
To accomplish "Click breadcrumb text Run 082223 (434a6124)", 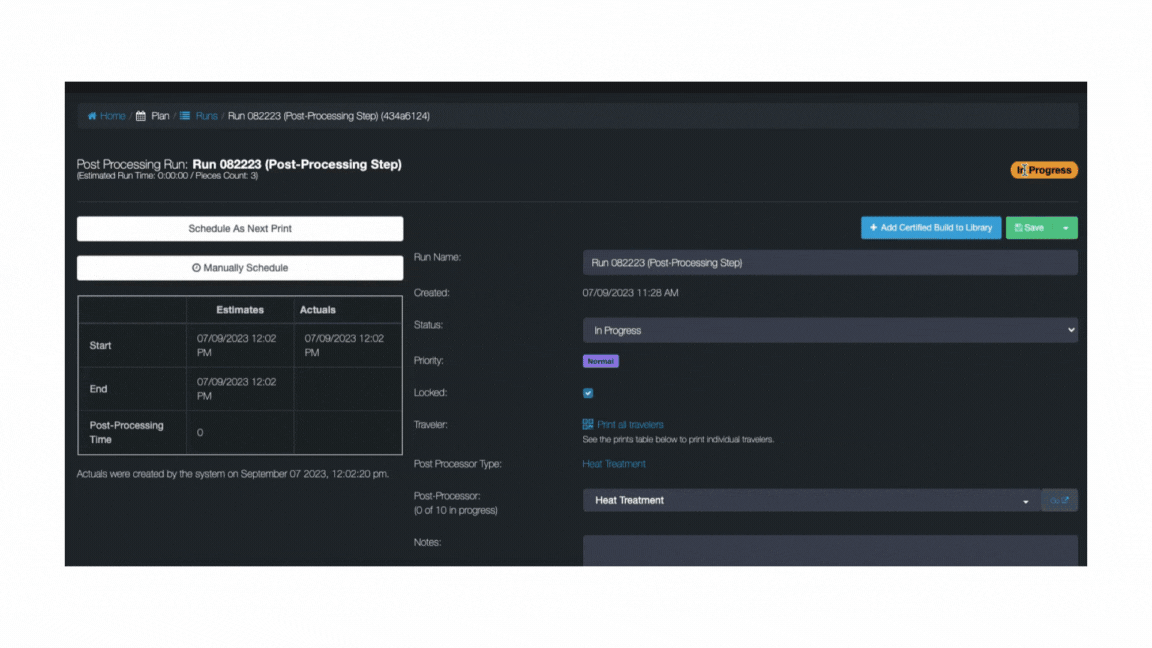I will [x=328, y=116].
